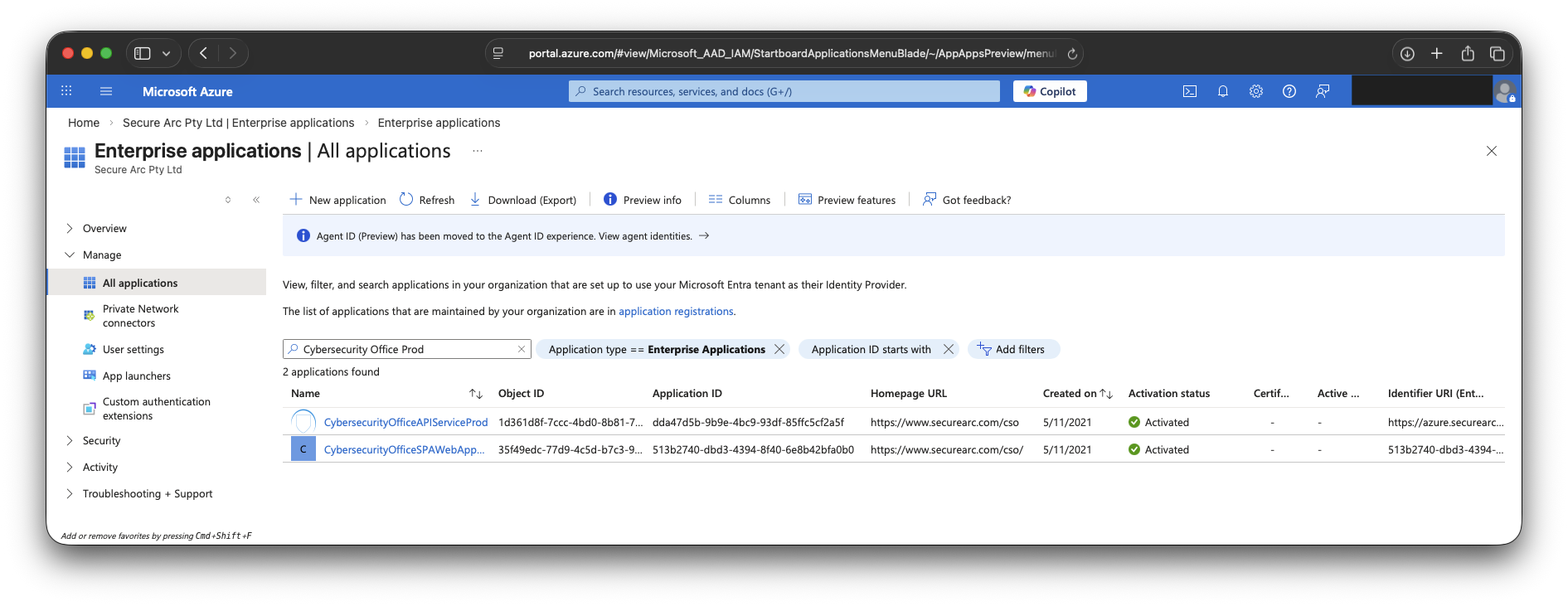Screen dimensions: 1568x606
Task: Expand the Security section
Action: [70, 440]
